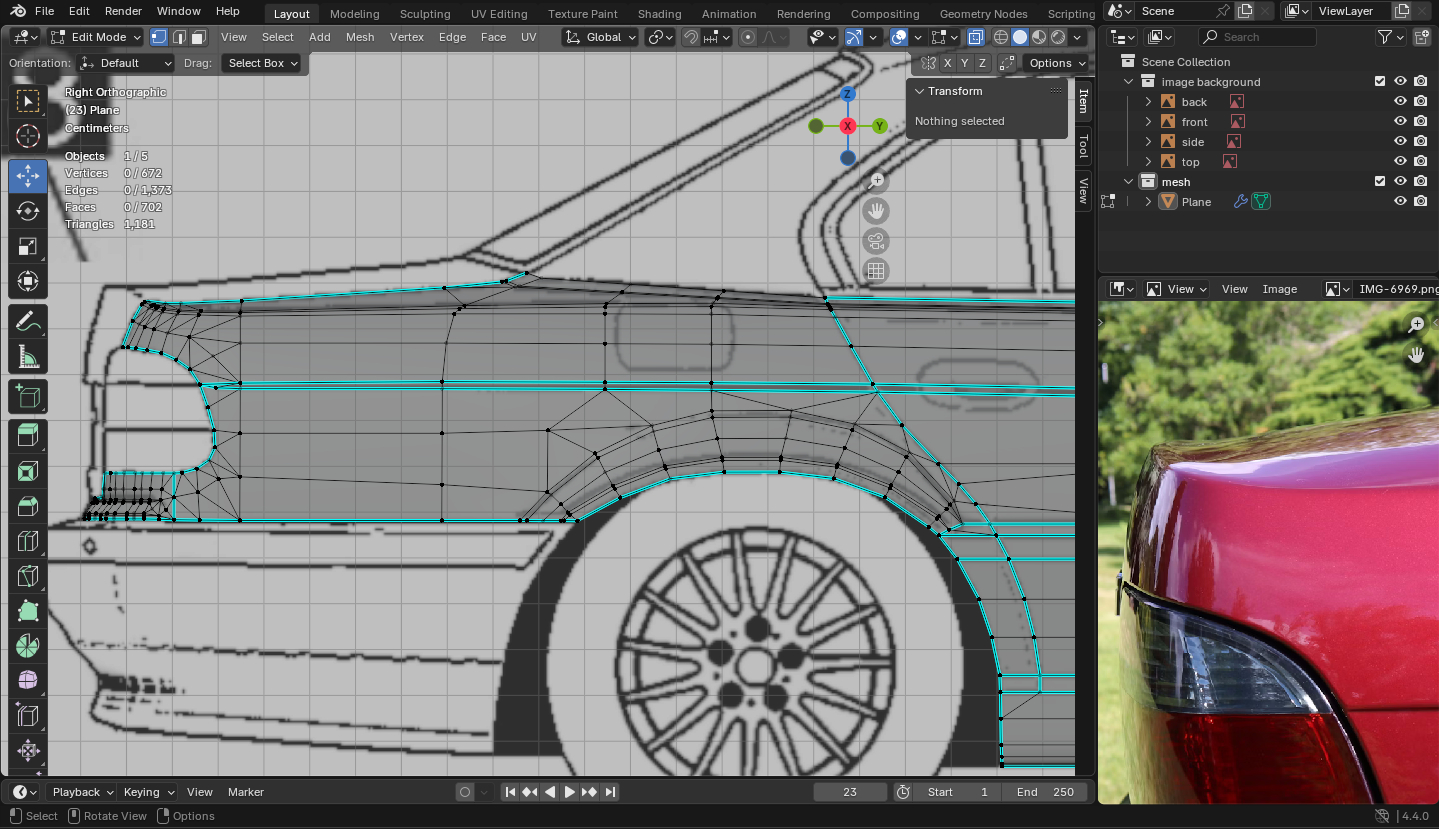Open the Edit Mode dropdown

click(95, 37)
